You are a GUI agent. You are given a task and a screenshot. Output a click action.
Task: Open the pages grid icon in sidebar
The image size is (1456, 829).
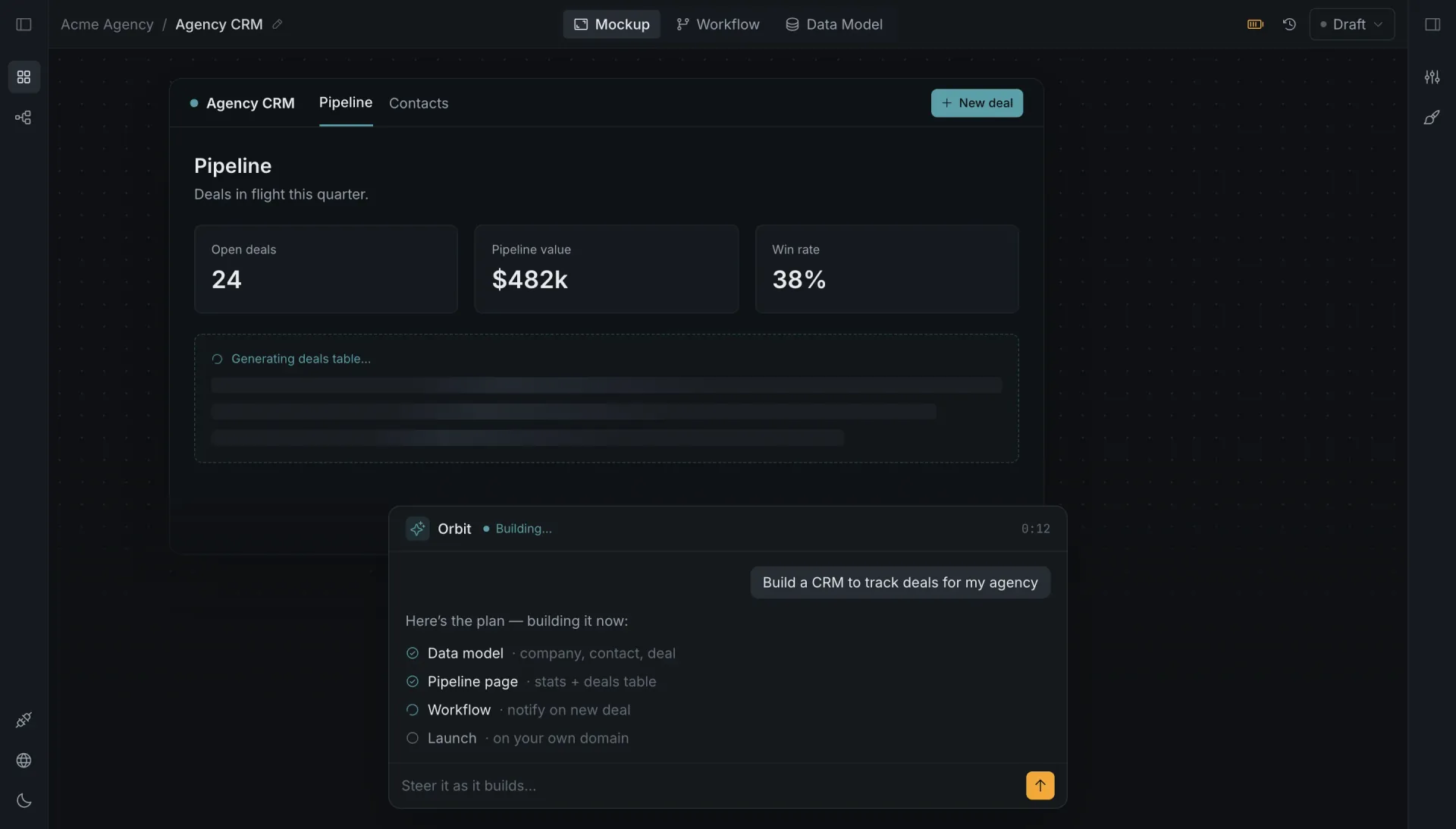point(24,77)
